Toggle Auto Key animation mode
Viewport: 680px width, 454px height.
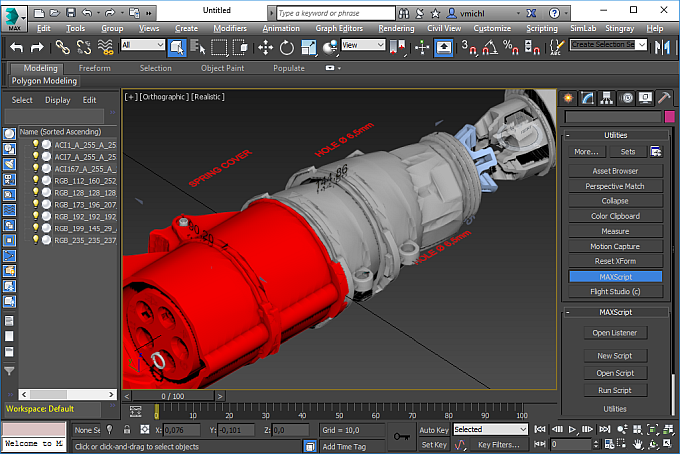[x=433, y=430]
